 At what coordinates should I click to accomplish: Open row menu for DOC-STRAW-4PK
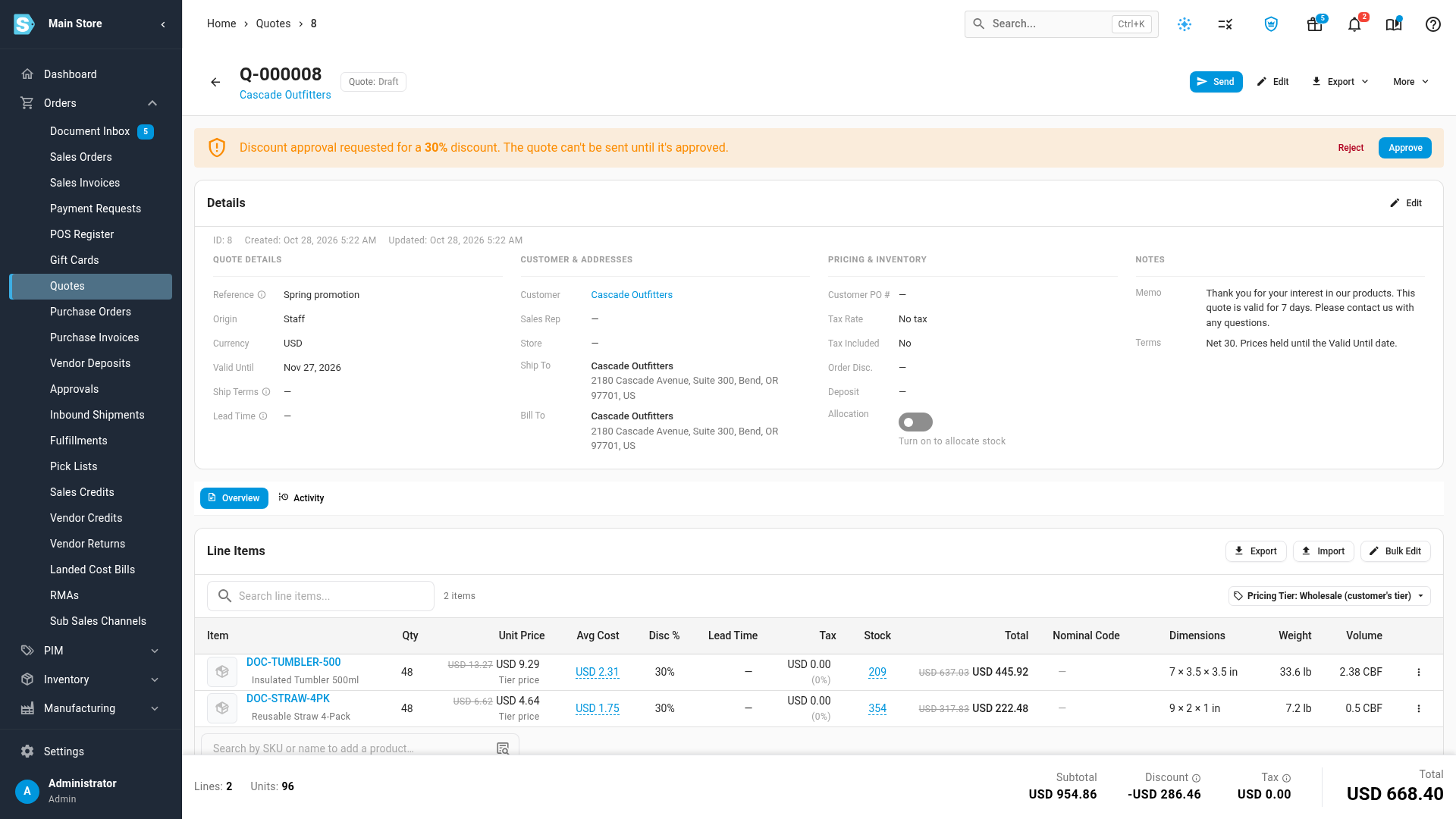pyautogui.click(x=1419, y=708)
